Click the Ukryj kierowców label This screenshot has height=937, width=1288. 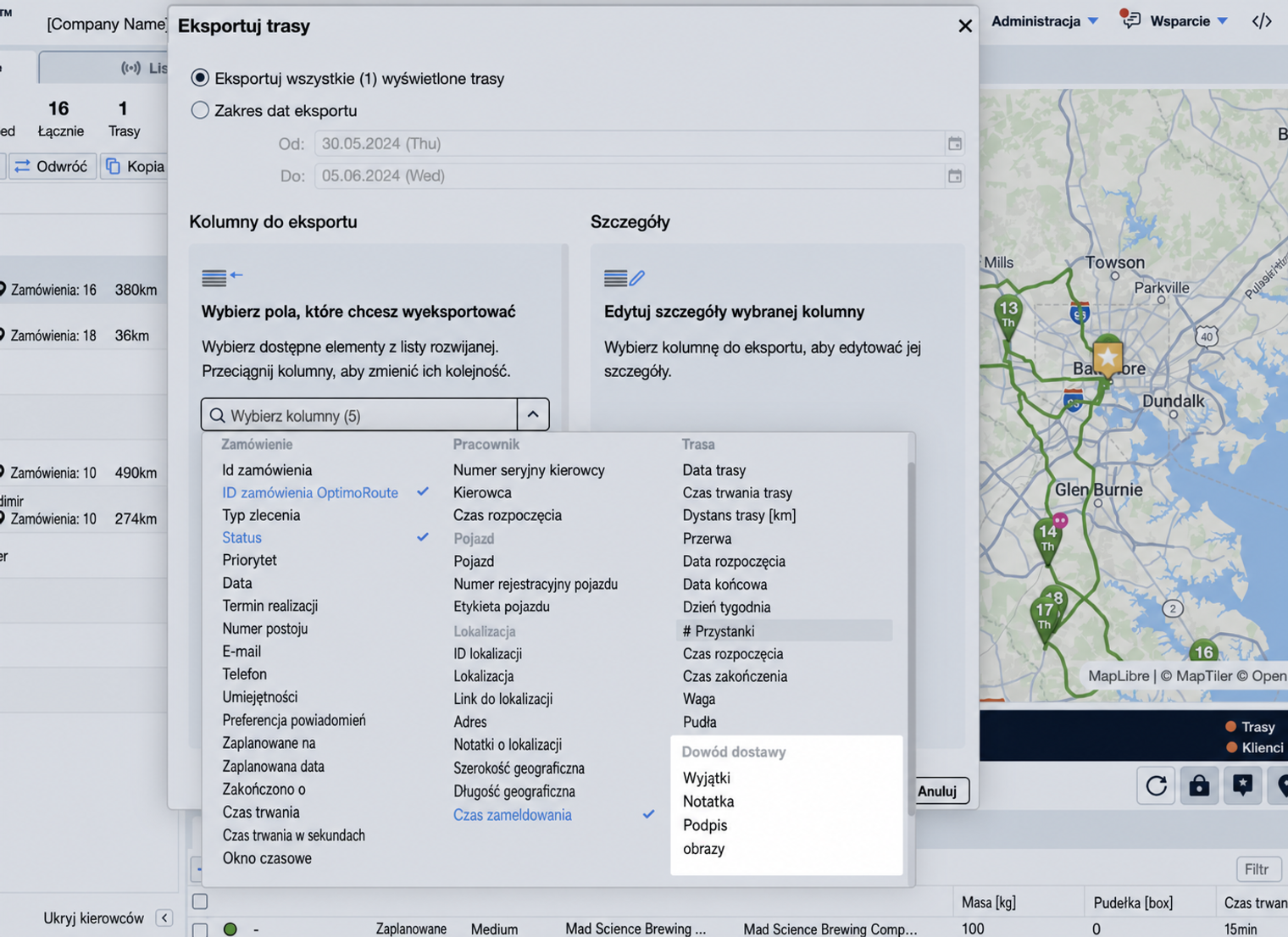pyautogui.click(x=93, y=918)
